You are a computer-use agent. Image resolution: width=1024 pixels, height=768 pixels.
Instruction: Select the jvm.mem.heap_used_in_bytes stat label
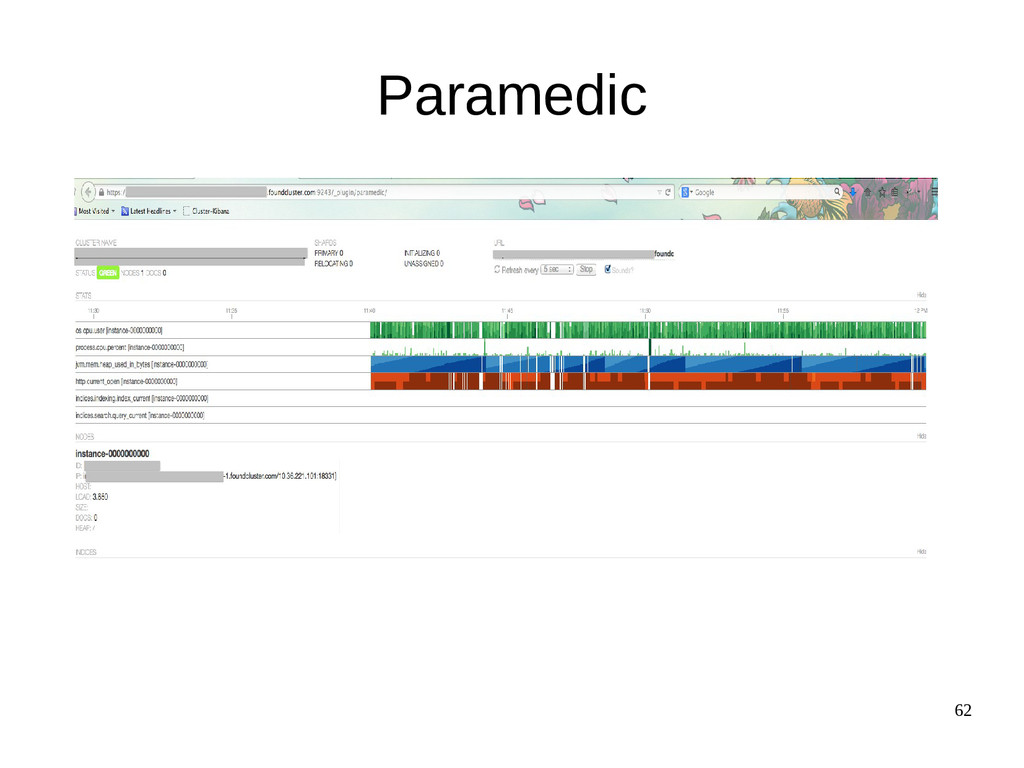142,364
